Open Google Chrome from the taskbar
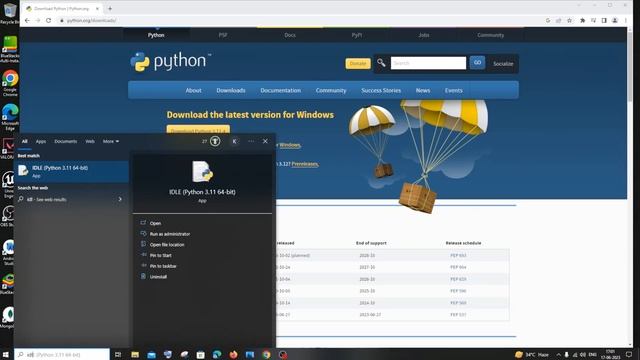The width and height of the screenshot is (640, 360). [267, 354]
